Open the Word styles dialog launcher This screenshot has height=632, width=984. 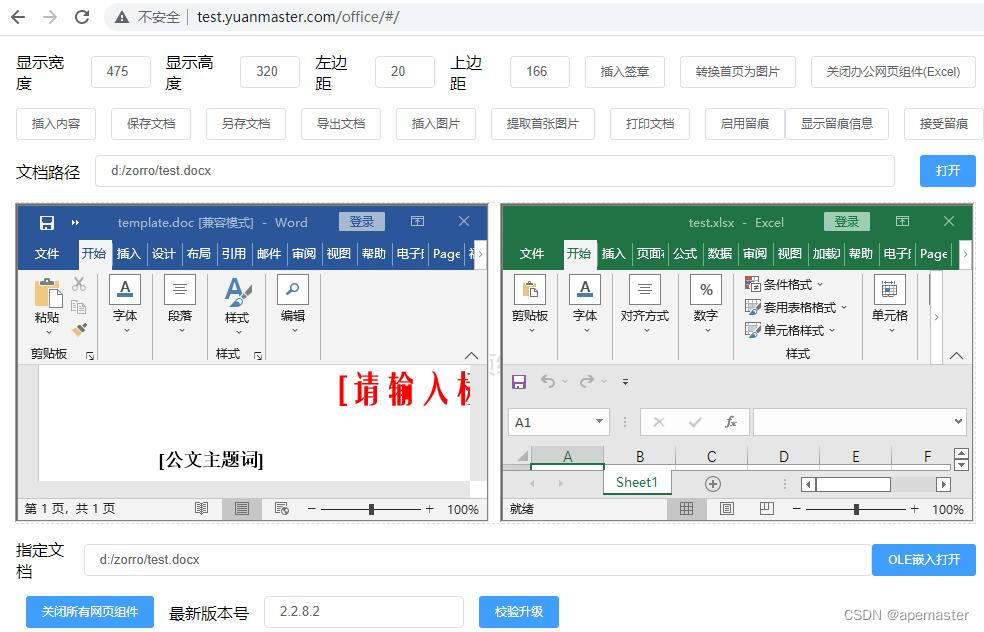pos(258,356)
